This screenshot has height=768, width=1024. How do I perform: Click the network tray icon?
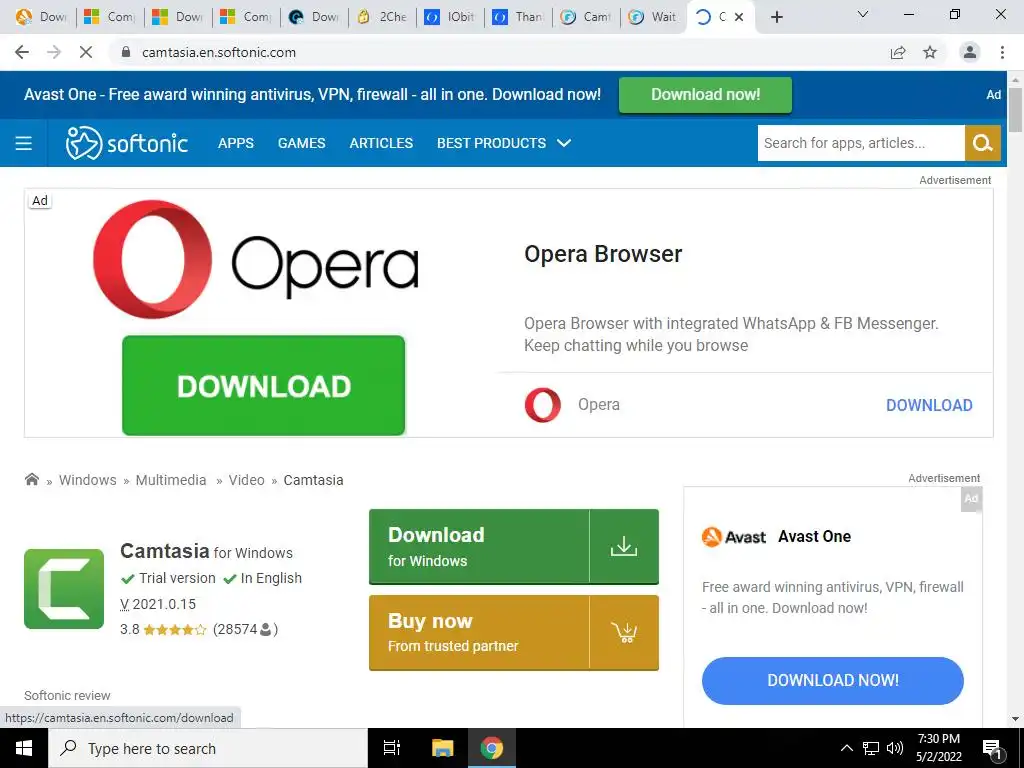pos(871,748)
